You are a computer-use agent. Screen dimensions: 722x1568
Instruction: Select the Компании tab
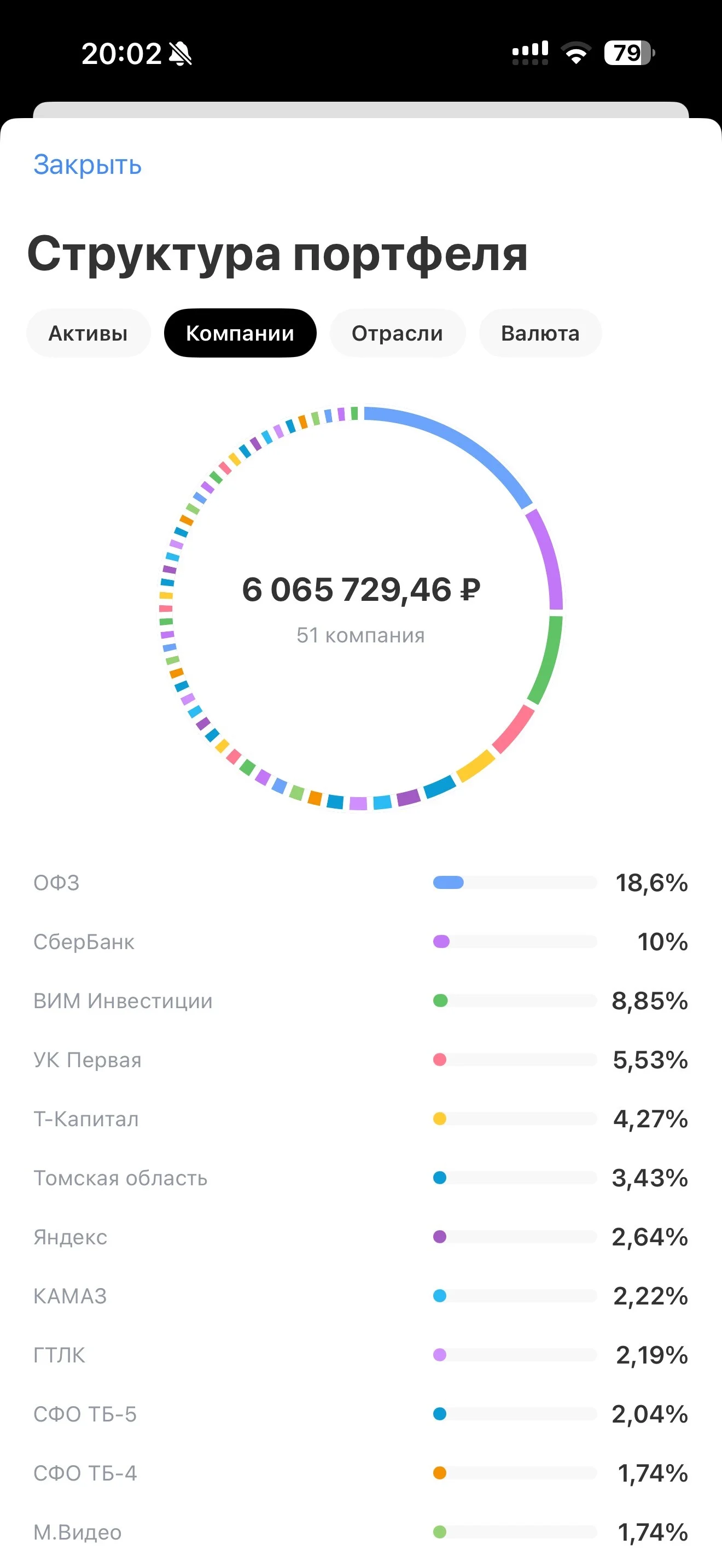click(240, 333)
